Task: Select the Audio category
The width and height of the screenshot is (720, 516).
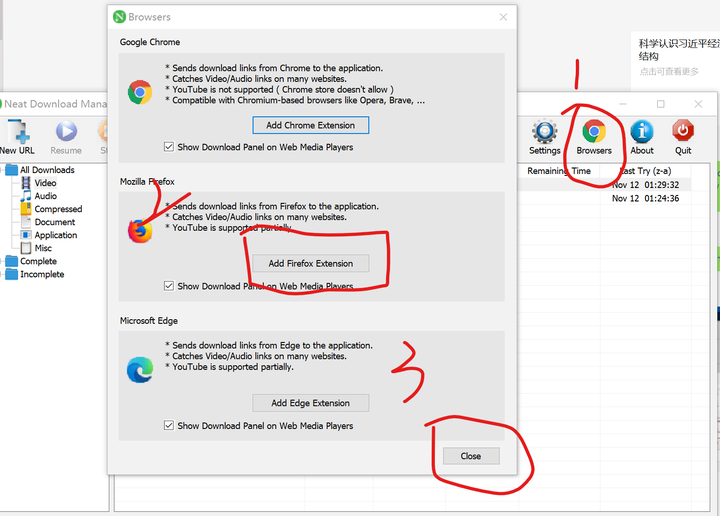Action: [46, 196]
